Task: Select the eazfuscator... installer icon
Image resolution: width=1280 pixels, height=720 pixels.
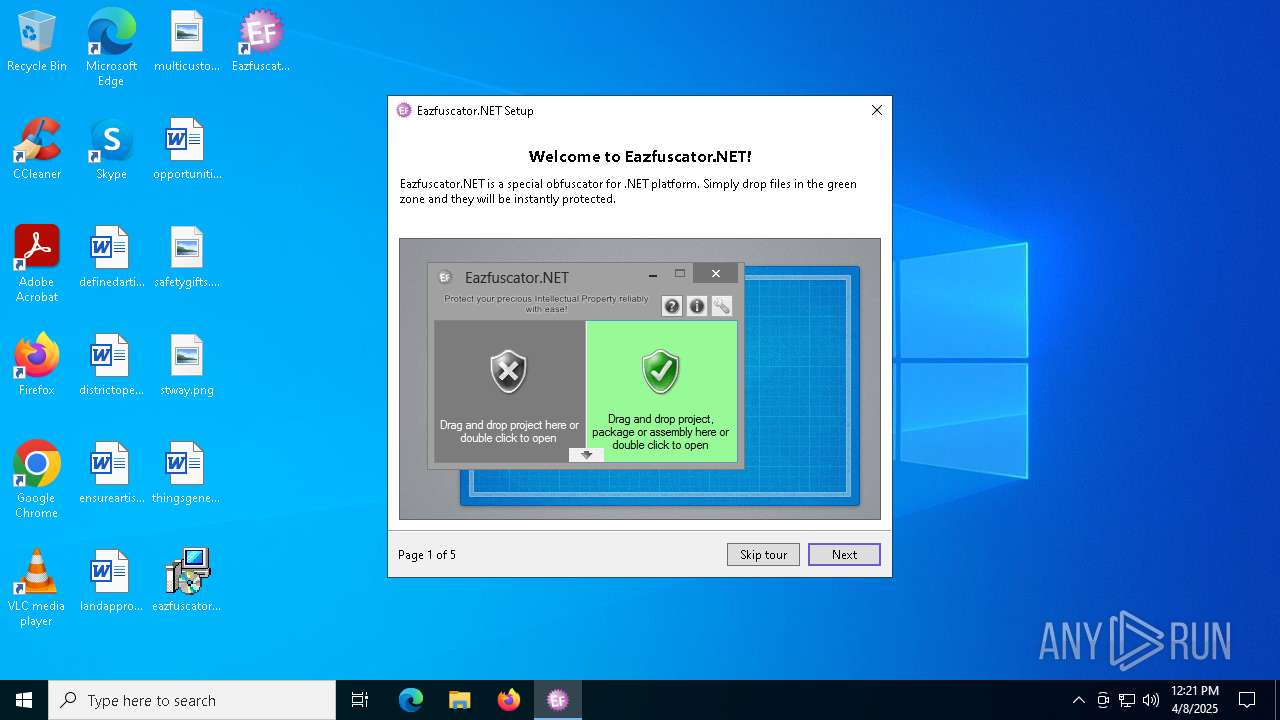Action: pyautogui.click(x=186, y=582)
